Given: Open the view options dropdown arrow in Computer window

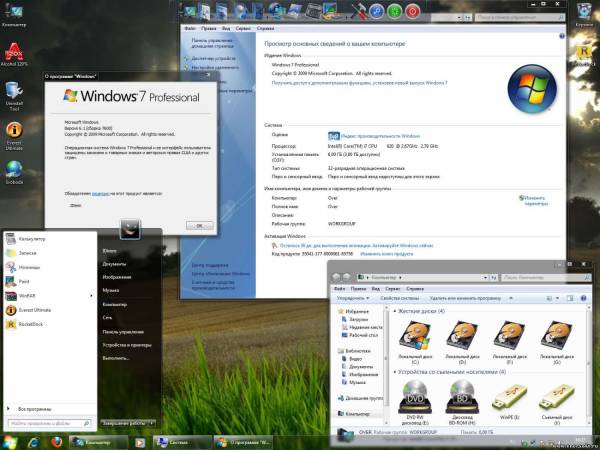Looking at the screenshot, I should (558, 298).
